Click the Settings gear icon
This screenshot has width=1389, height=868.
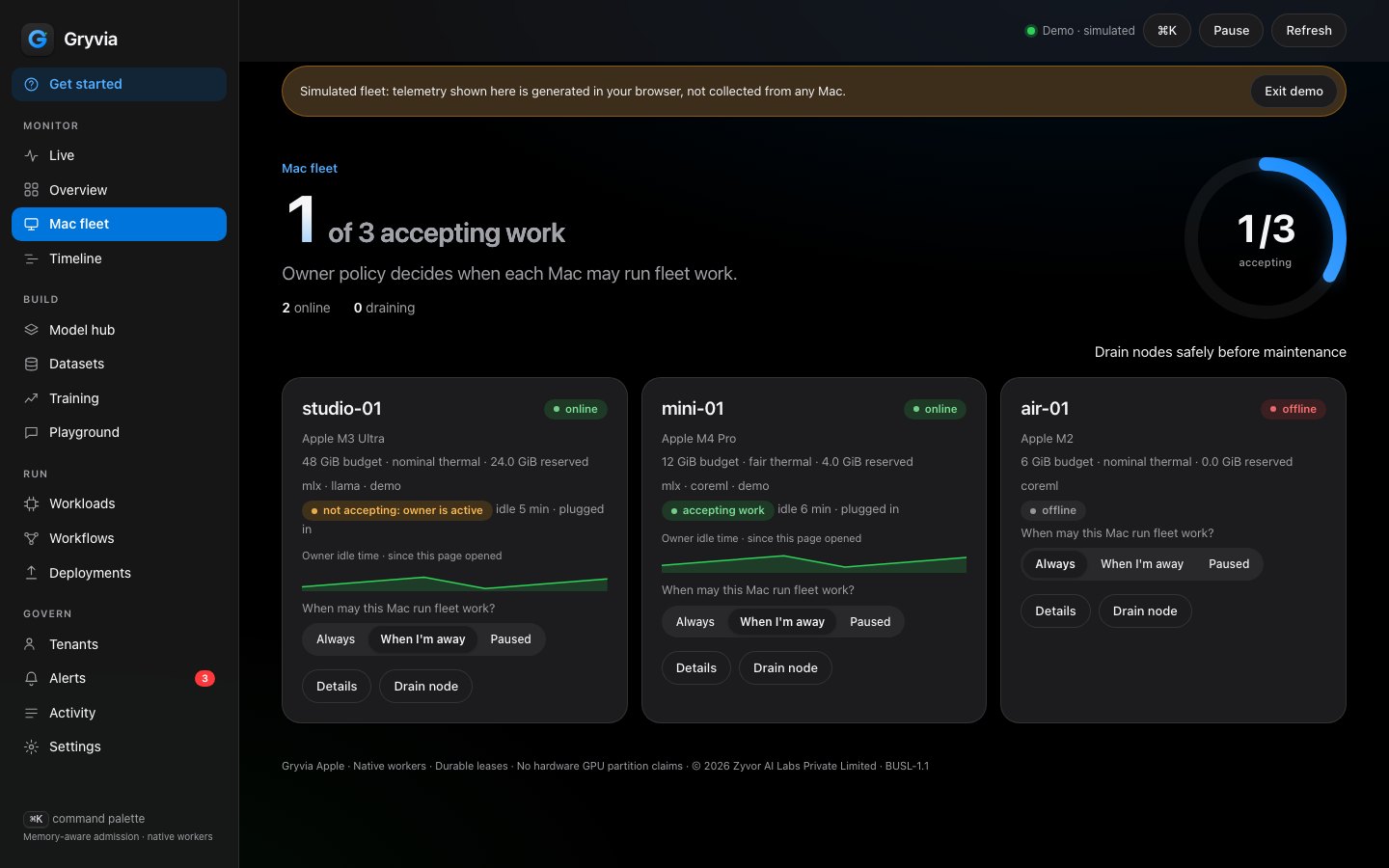pos(32,746)
